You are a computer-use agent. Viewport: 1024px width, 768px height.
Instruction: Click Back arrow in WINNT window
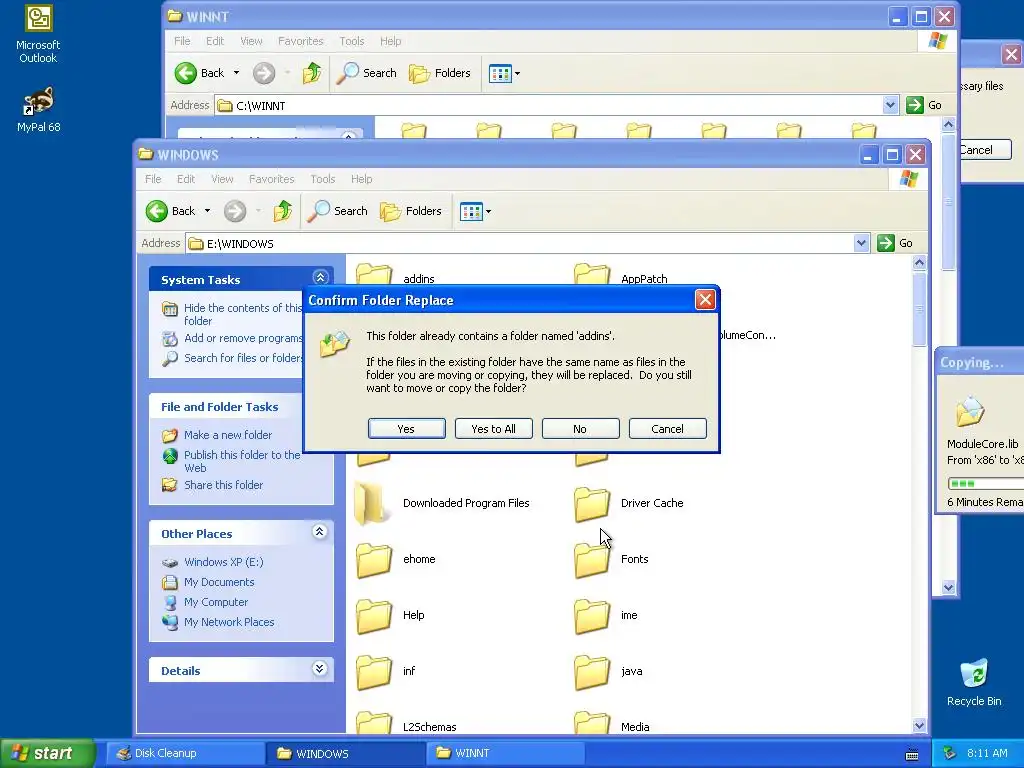tap(185, 73)
